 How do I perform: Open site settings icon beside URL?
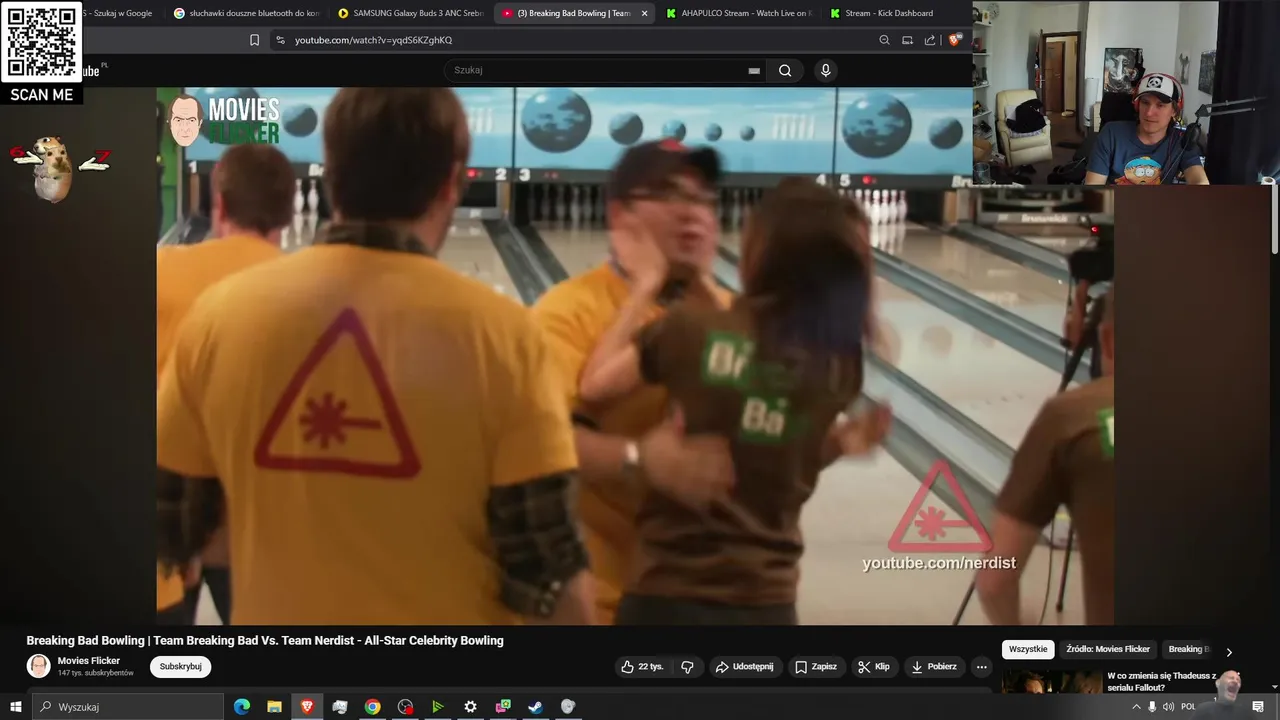pos(280,40)
